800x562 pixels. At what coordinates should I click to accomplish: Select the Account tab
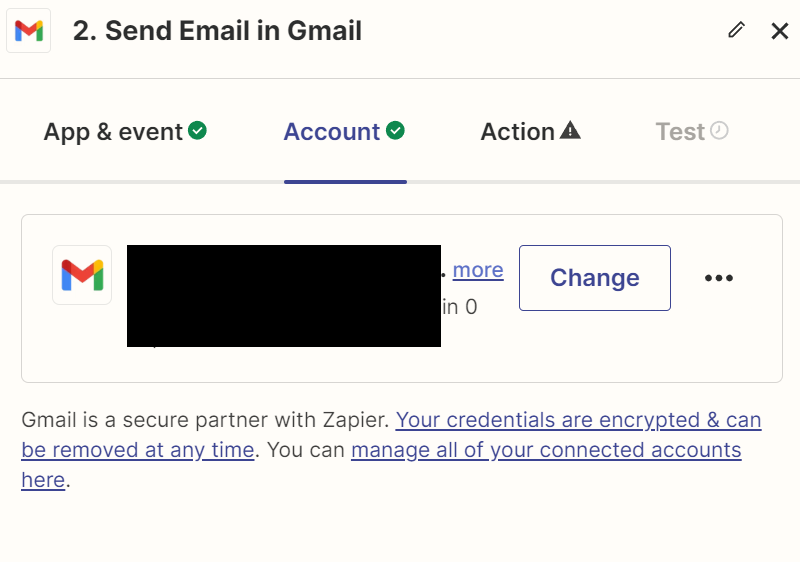click(x=332, y=132)
